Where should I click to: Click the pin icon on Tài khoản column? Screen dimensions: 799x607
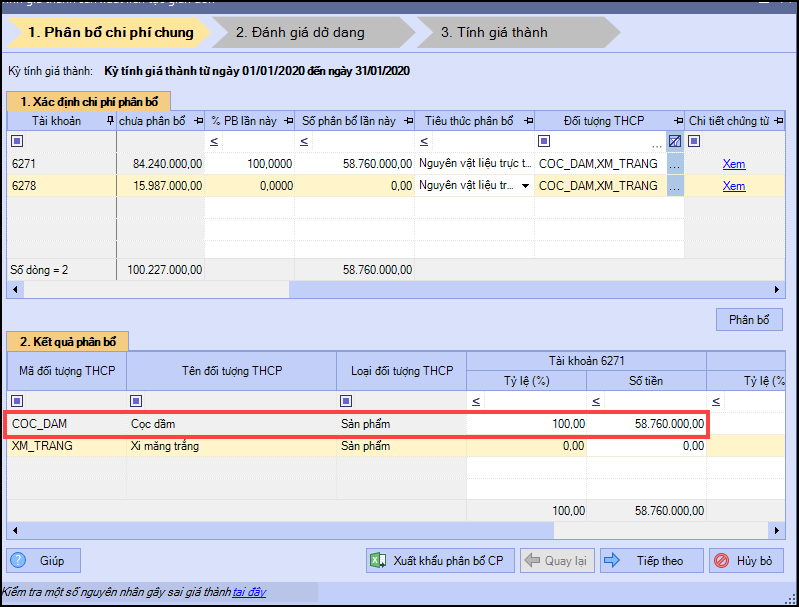coord(110,121)
